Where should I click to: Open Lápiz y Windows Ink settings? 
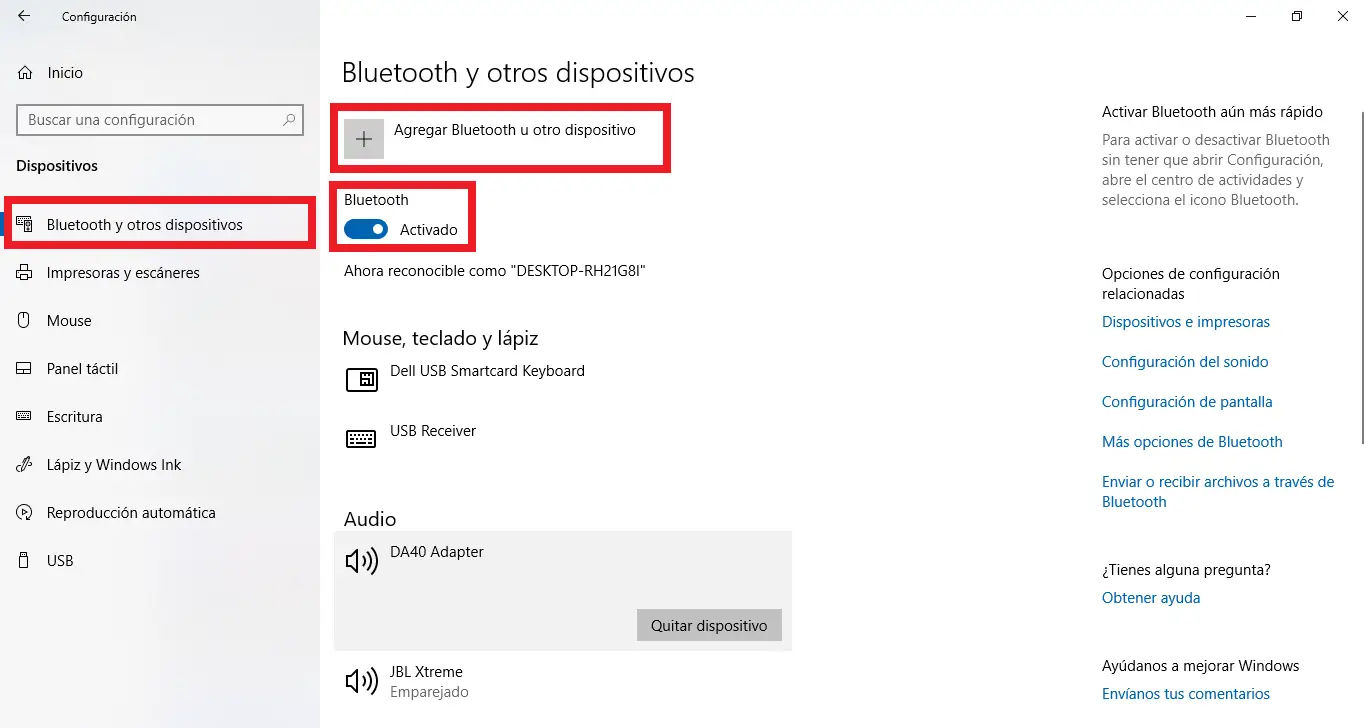tap(113, 464)
